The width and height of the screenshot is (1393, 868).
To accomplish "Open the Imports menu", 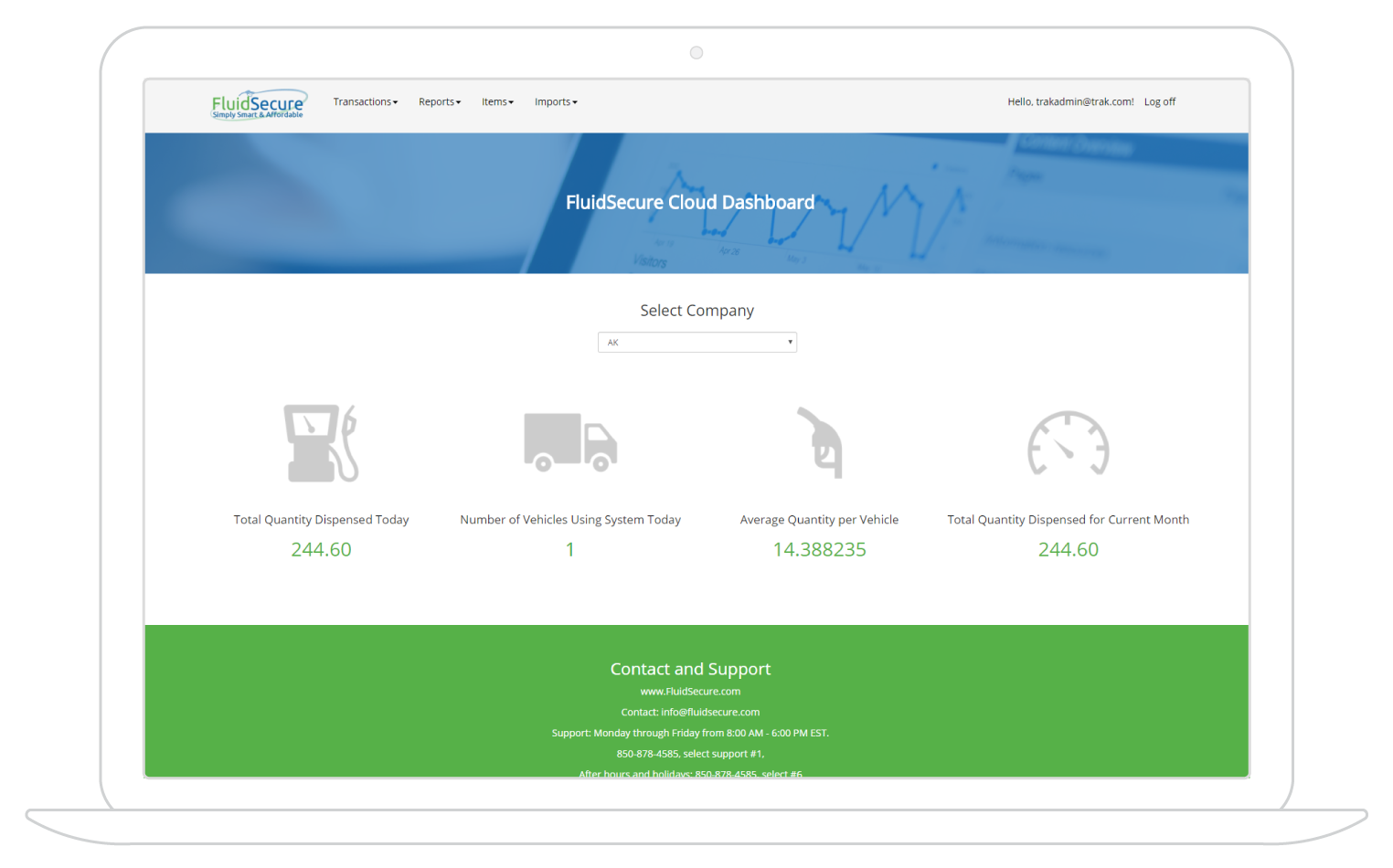I will (556, 101).
